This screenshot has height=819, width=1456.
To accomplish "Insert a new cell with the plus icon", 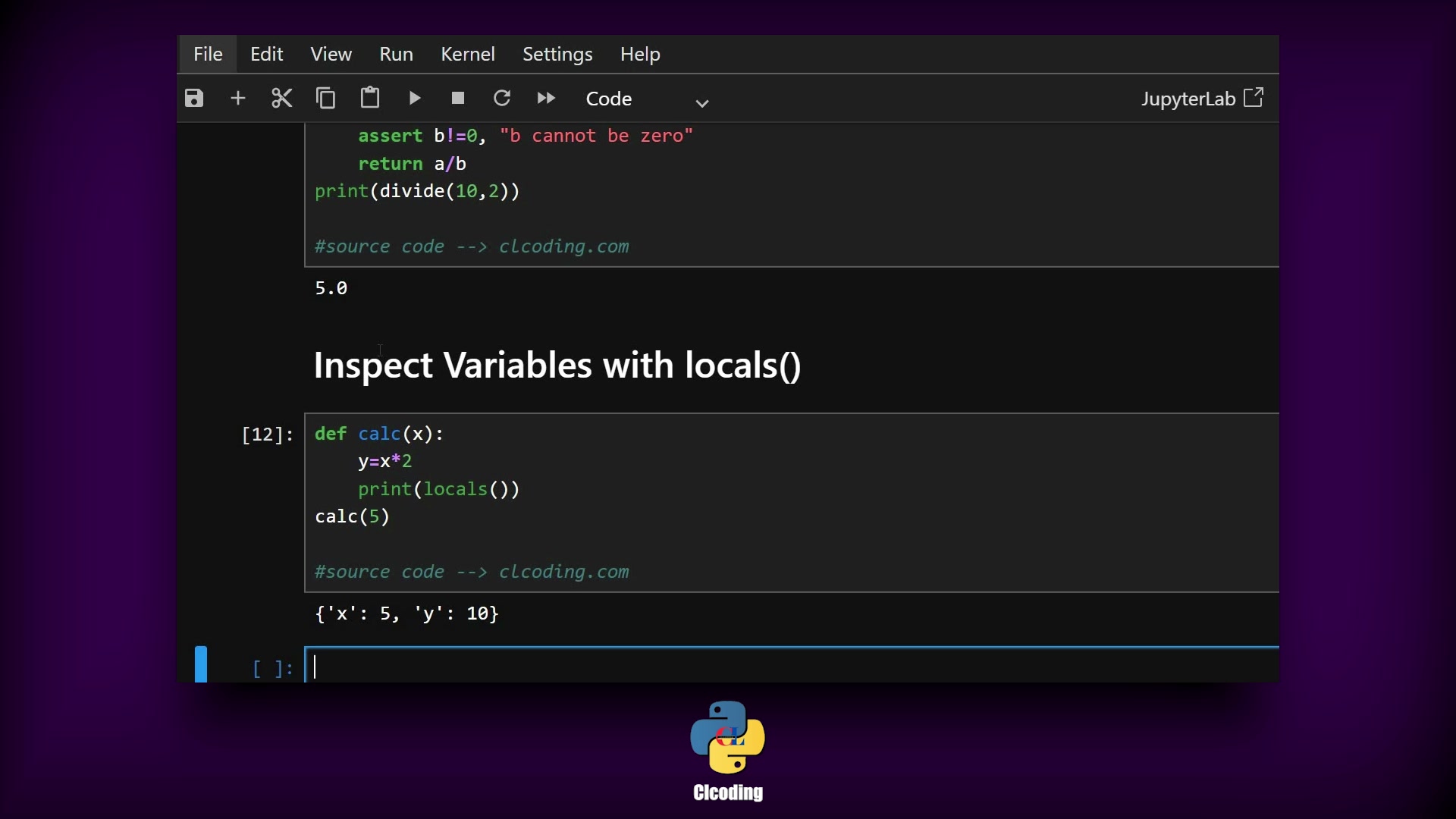I will click(238, 99).
